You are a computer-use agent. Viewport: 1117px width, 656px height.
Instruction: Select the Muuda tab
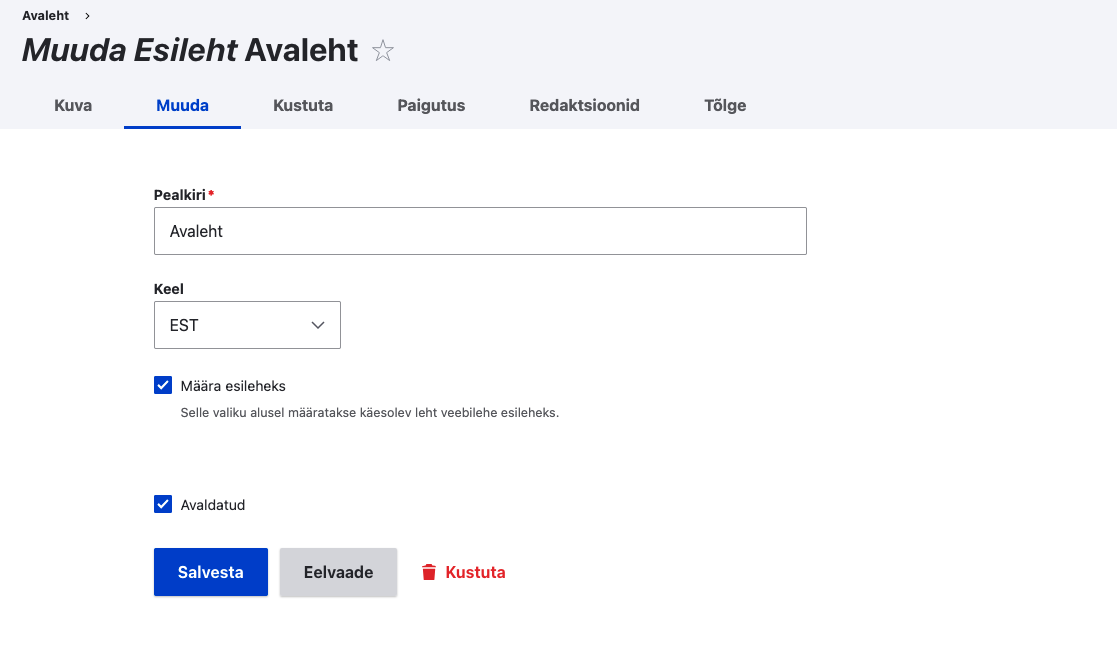coord(182,105)
